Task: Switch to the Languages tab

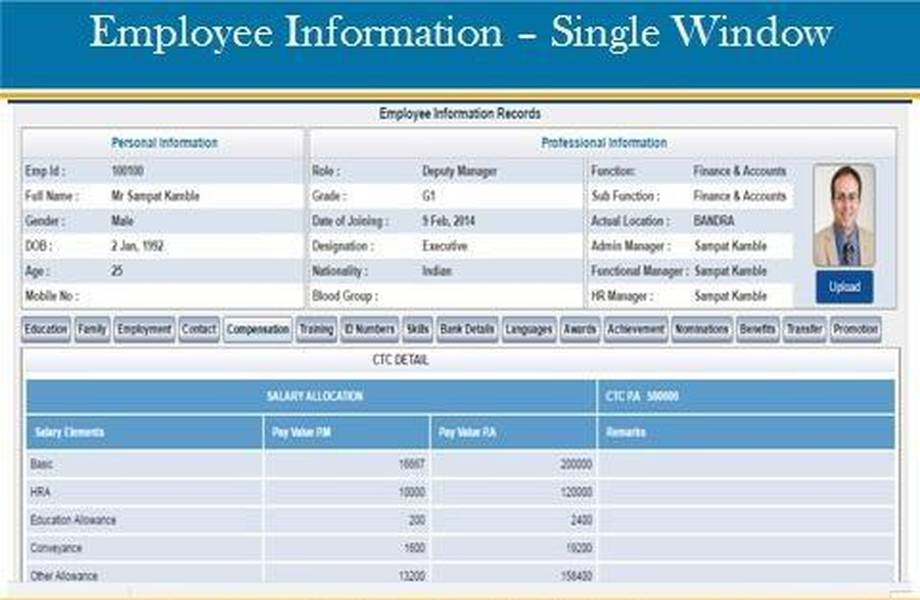Action: [529, 329]
